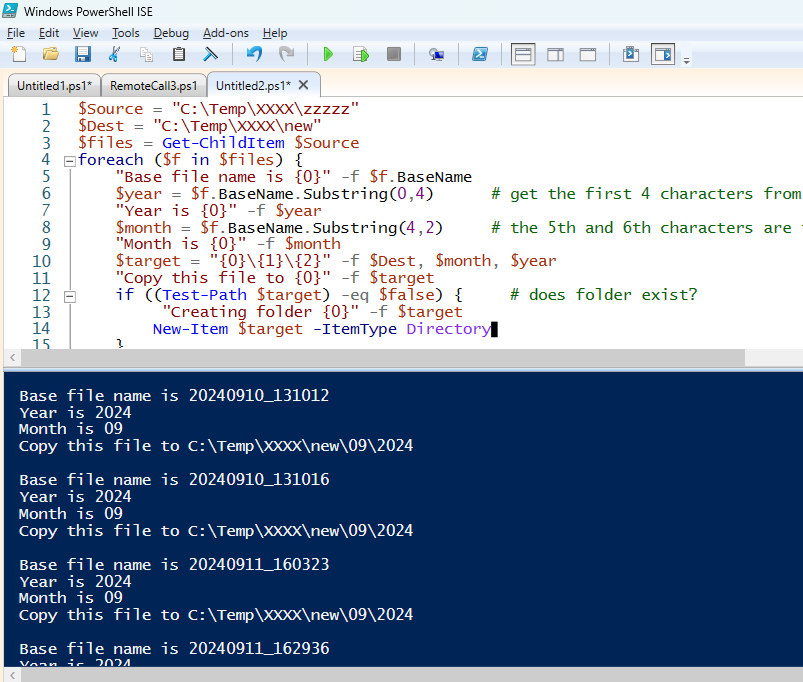Cut selection using the scissors icon
Image resolution: width=803 pixels, height=682 pixels.
click(x=114, y=54)
